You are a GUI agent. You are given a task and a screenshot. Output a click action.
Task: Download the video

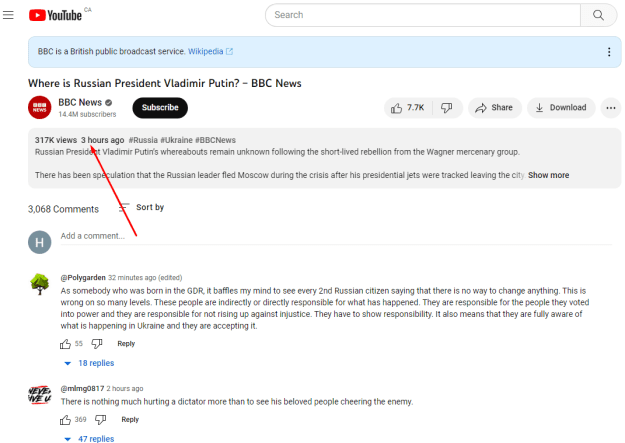561,108
